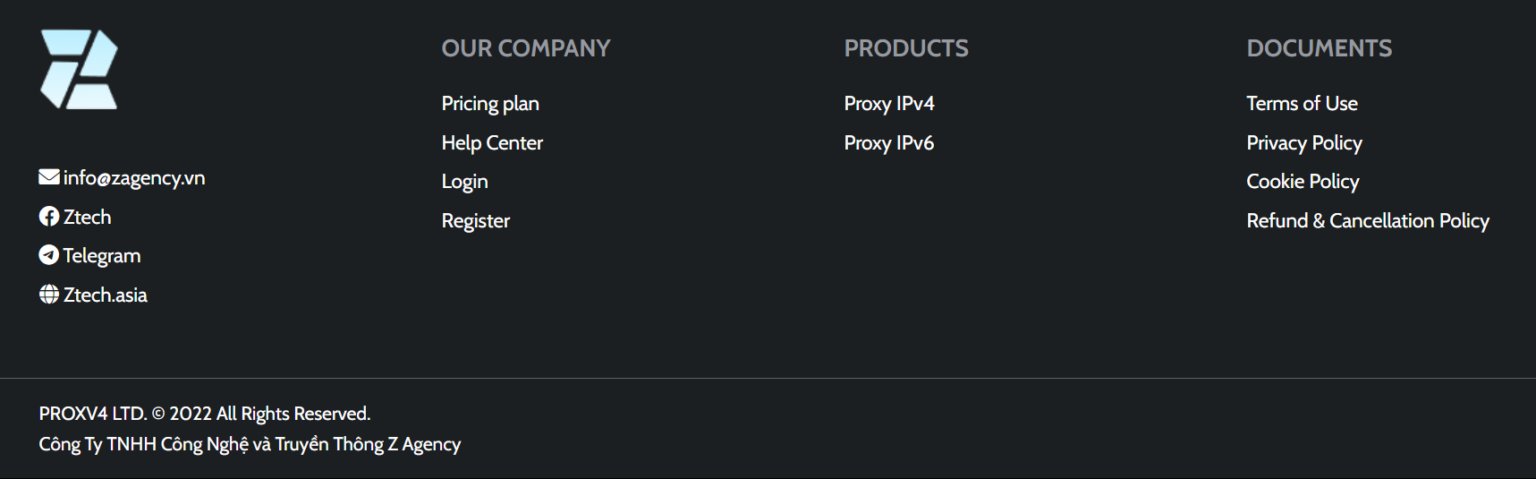Open the Ztech Facebook link
The height and width of the screenshot is (479, 1536).
[x=87, y=217]
